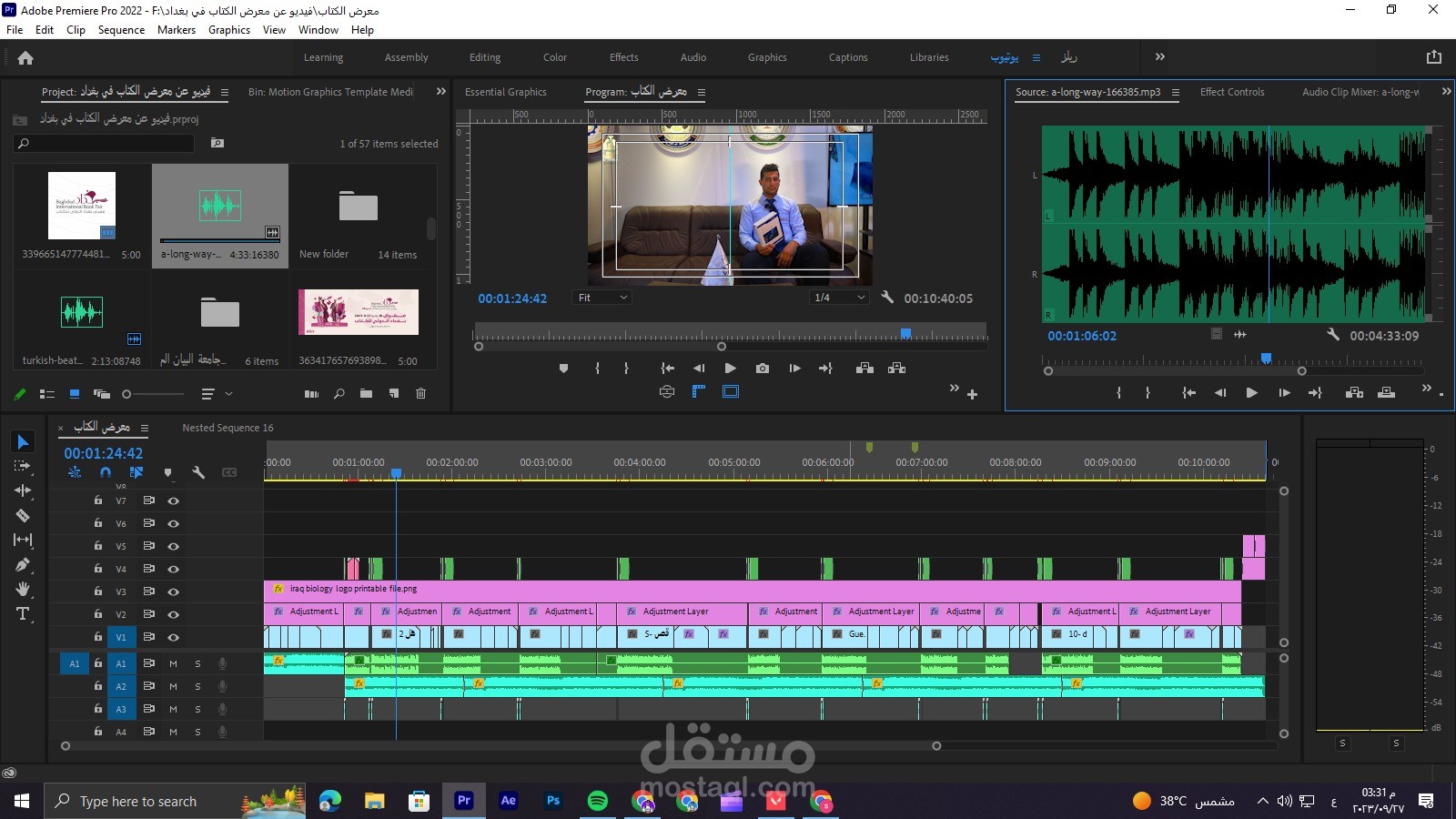Click Extract button in Program monitor

tap(896, 369)
